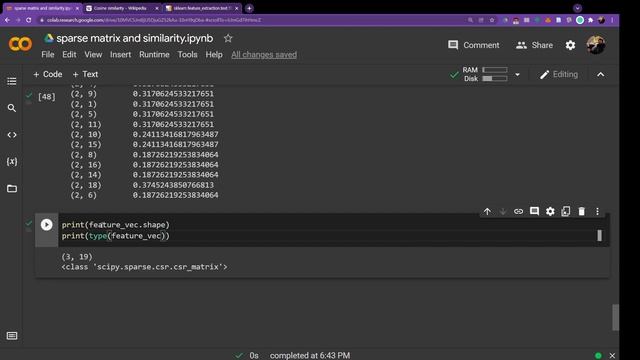Open the Chrome tab search dropdown
This screenshot has width=640, height=360.
(577, 8)
